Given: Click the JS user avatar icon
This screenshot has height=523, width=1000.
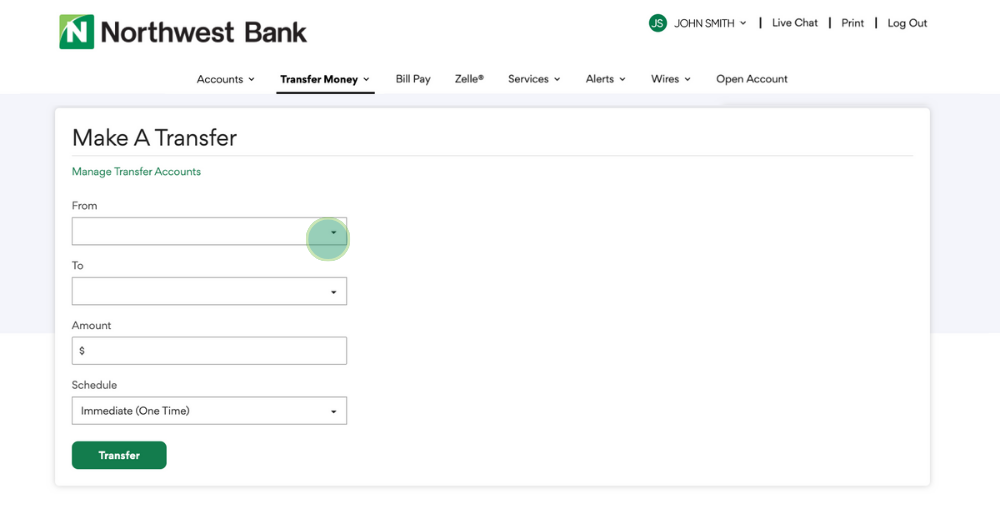Looking at the screenshot, I should pyautogui.click(x=657, y=23).
